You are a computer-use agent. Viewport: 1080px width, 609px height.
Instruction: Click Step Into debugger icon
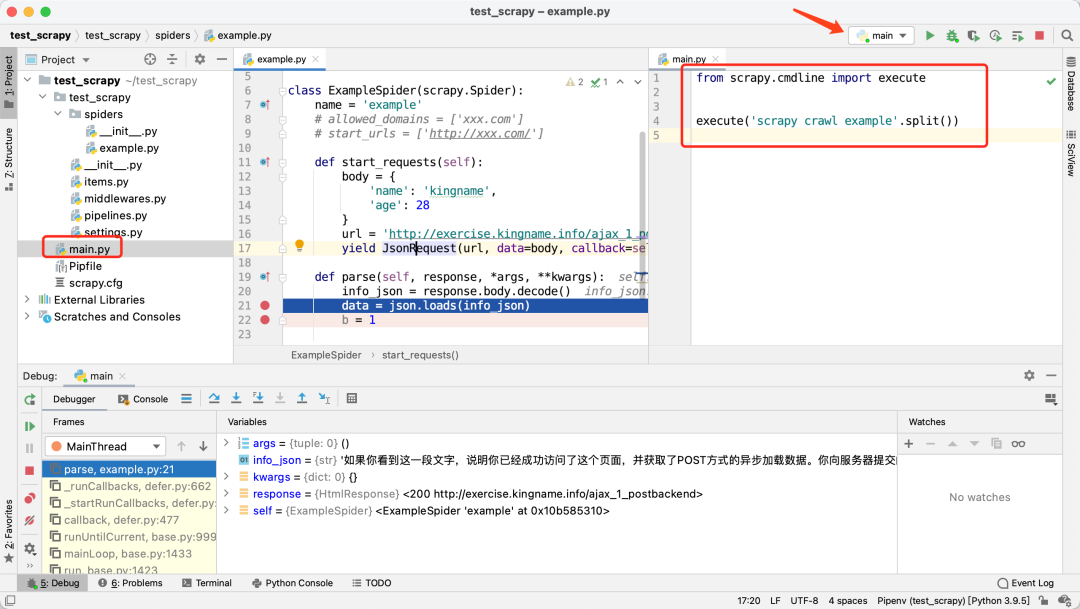pos(236,398)
